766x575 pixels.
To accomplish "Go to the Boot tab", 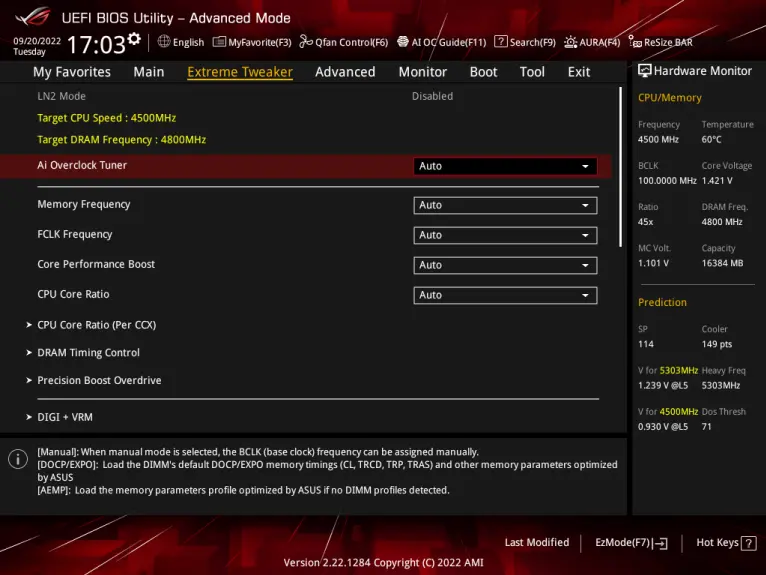I will 483,72.
